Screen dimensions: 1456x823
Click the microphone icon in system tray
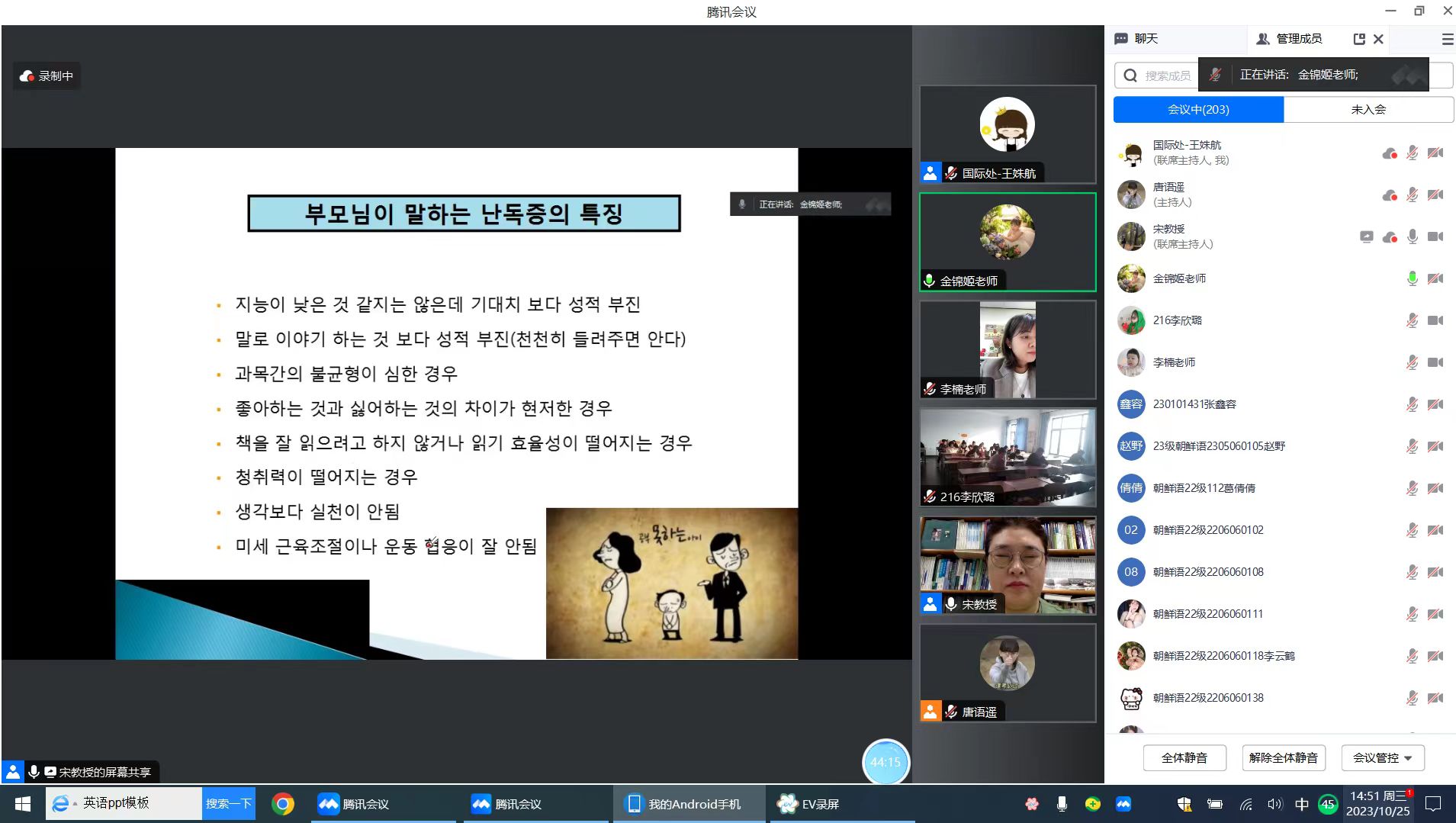[x=1061, y=804]
